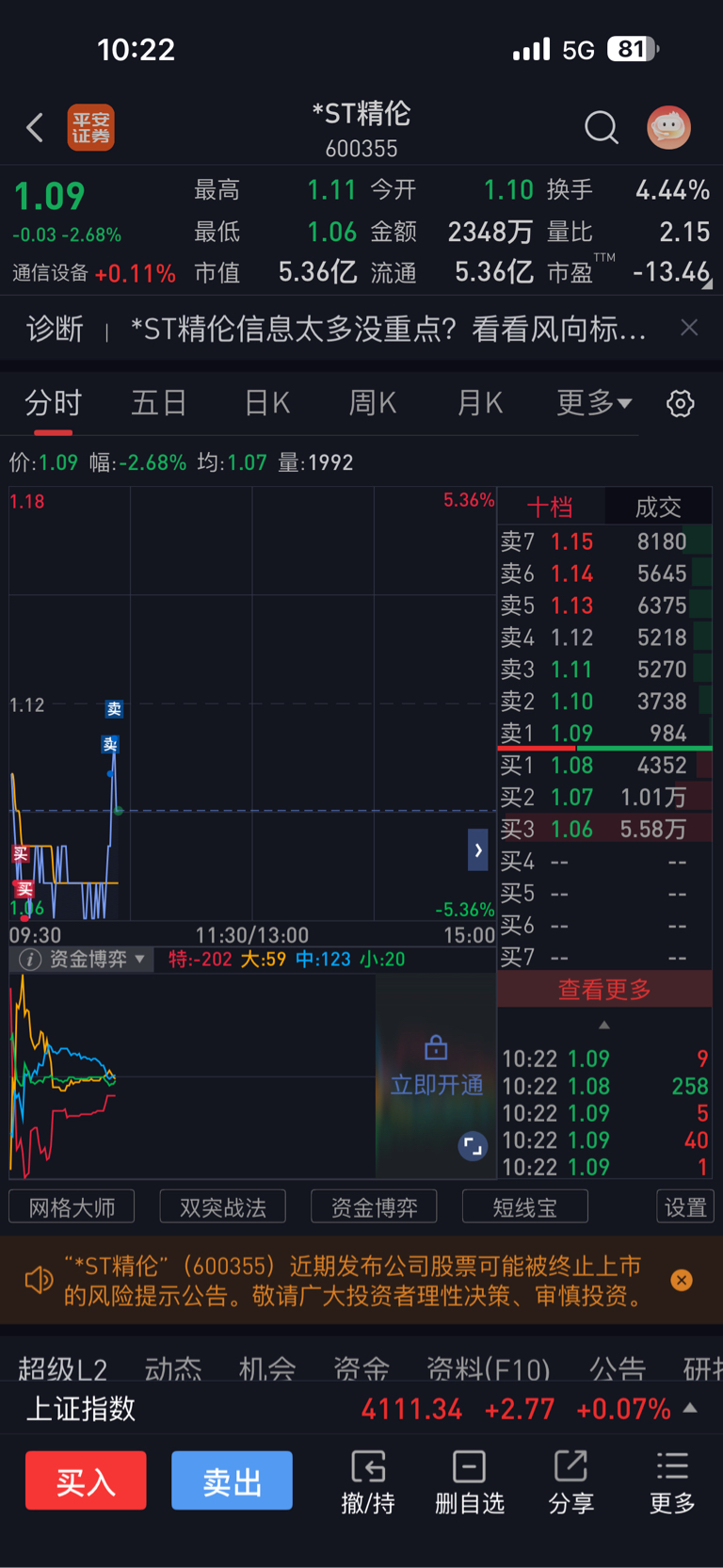Image resolution: width=723 pixels, height=1568 pixels.
Task: Select the 卖7 1.15 order row
Action: pyautogui.click(x=605, y=542)
